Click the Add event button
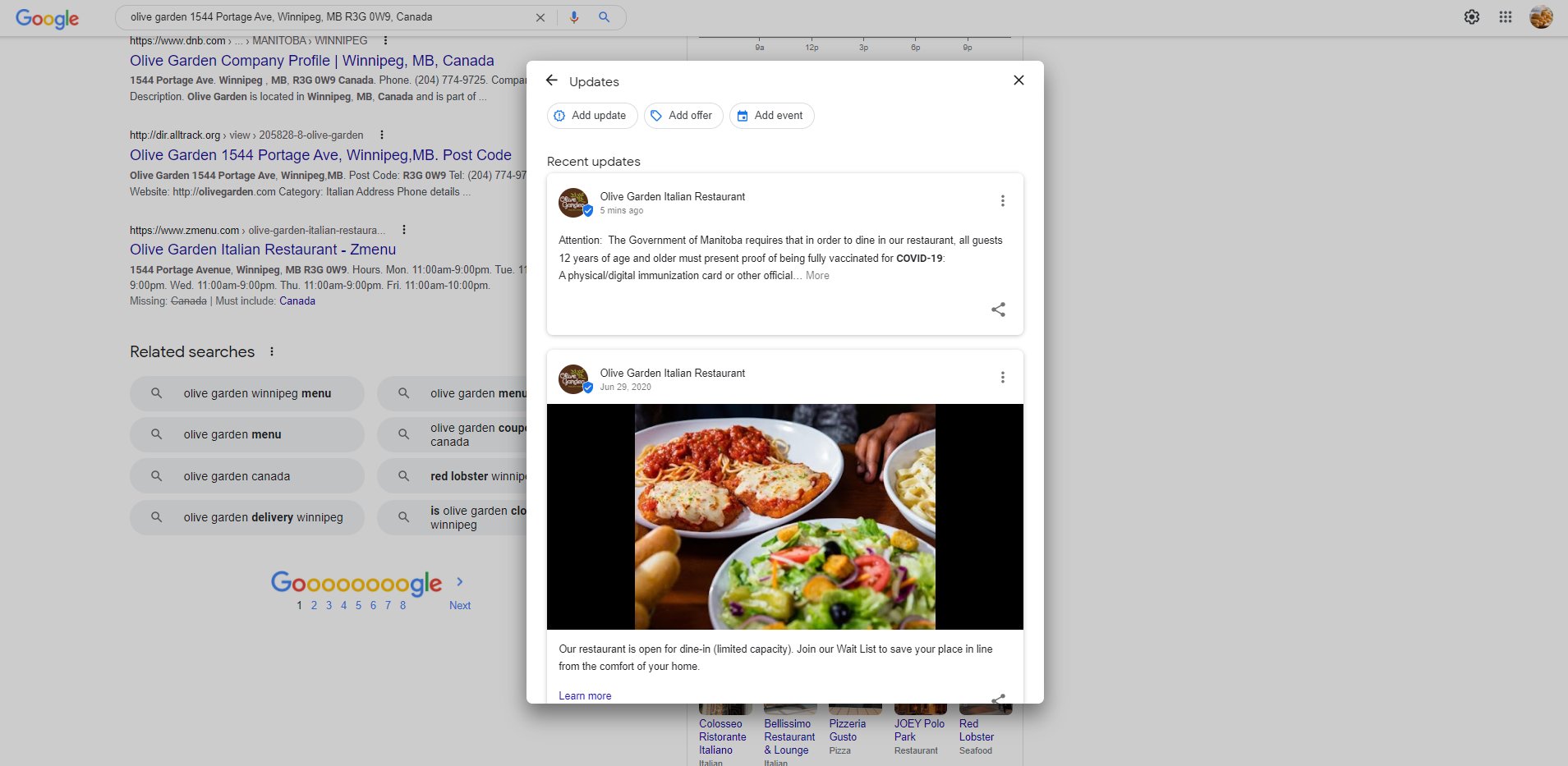 pos(771,116)
